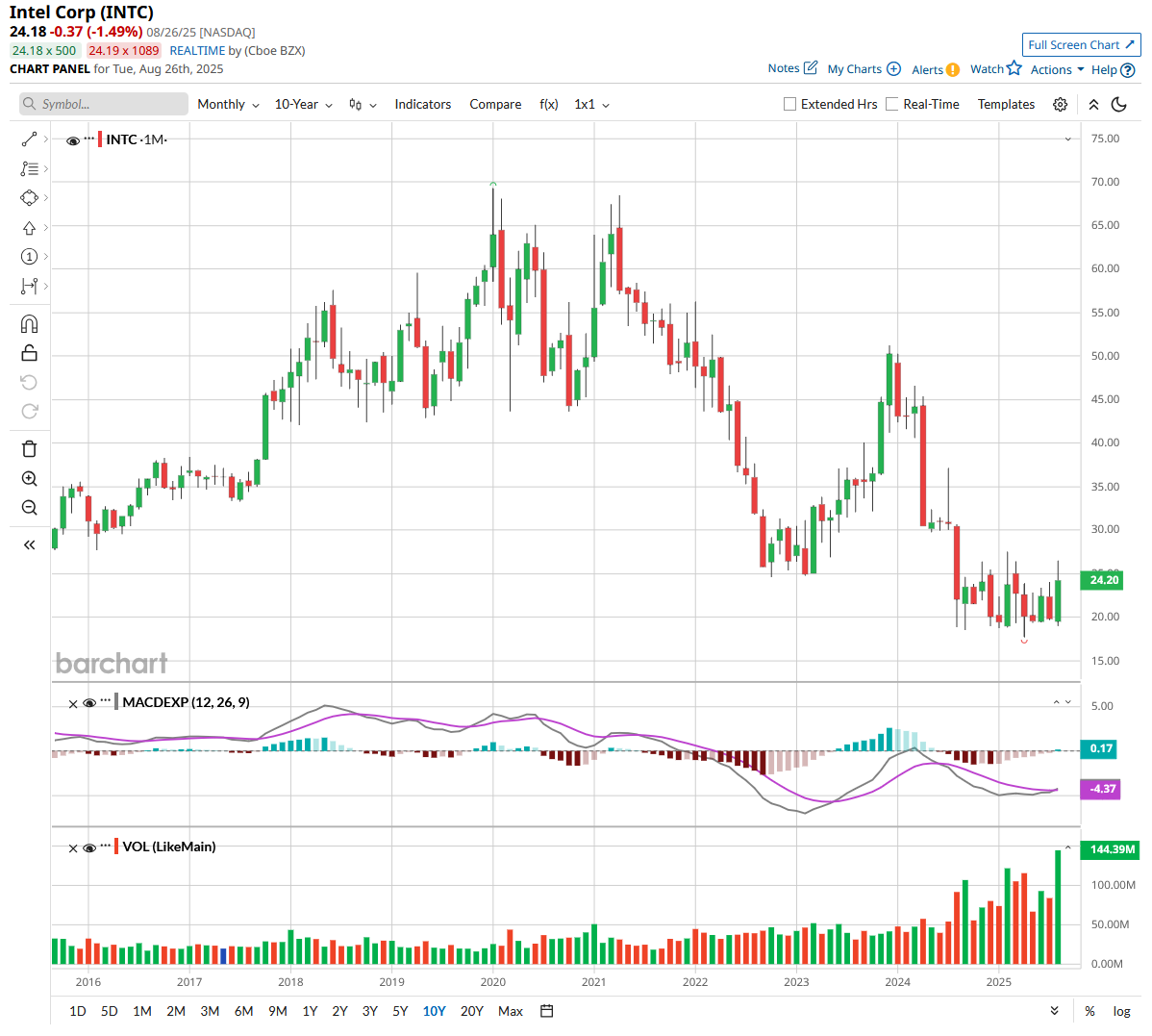Select the 6M time range
Viewport: 1152px width, 1036px height.
click(x=244, y=1011)
